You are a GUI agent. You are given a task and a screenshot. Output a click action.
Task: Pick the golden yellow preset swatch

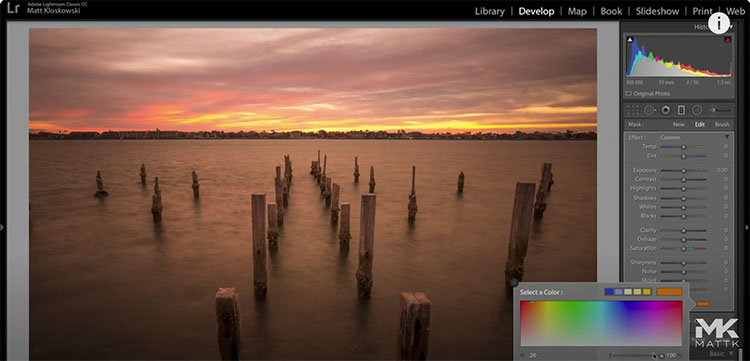click(647, 292)
